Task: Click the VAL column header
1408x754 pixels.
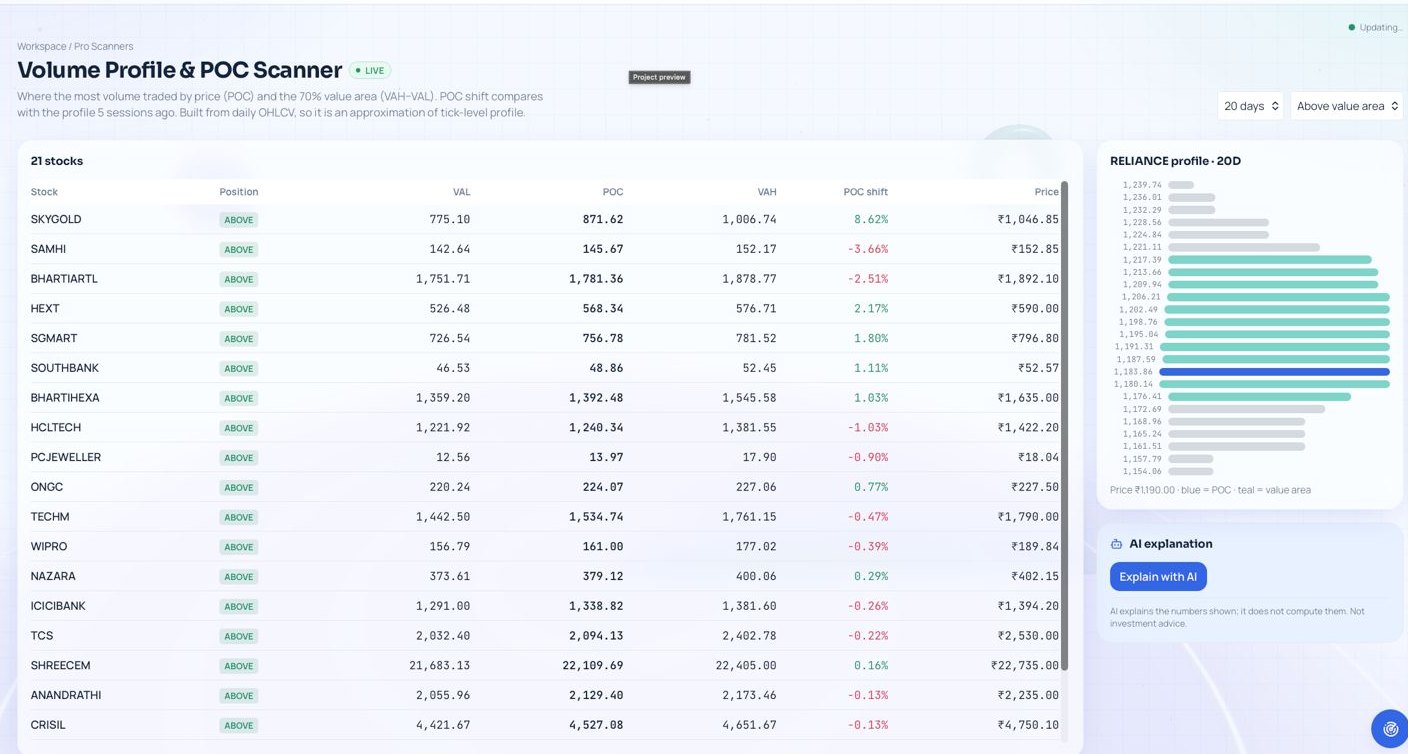Action: (461, 192)
